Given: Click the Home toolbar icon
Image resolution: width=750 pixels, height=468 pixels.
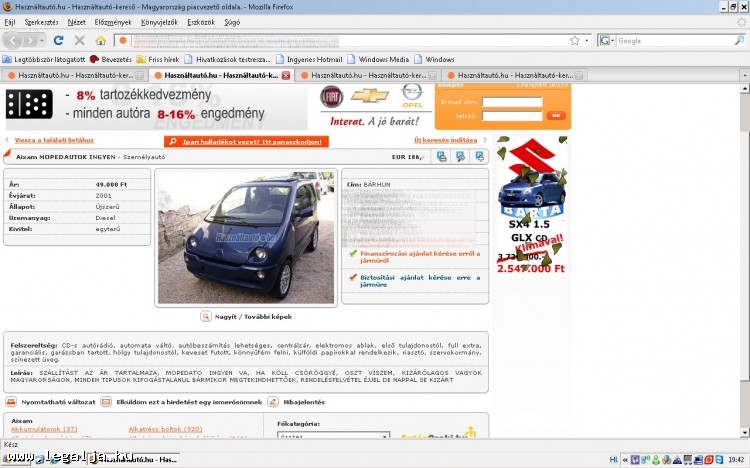Looking at the screenshot, I should click(x=100, y=41).
